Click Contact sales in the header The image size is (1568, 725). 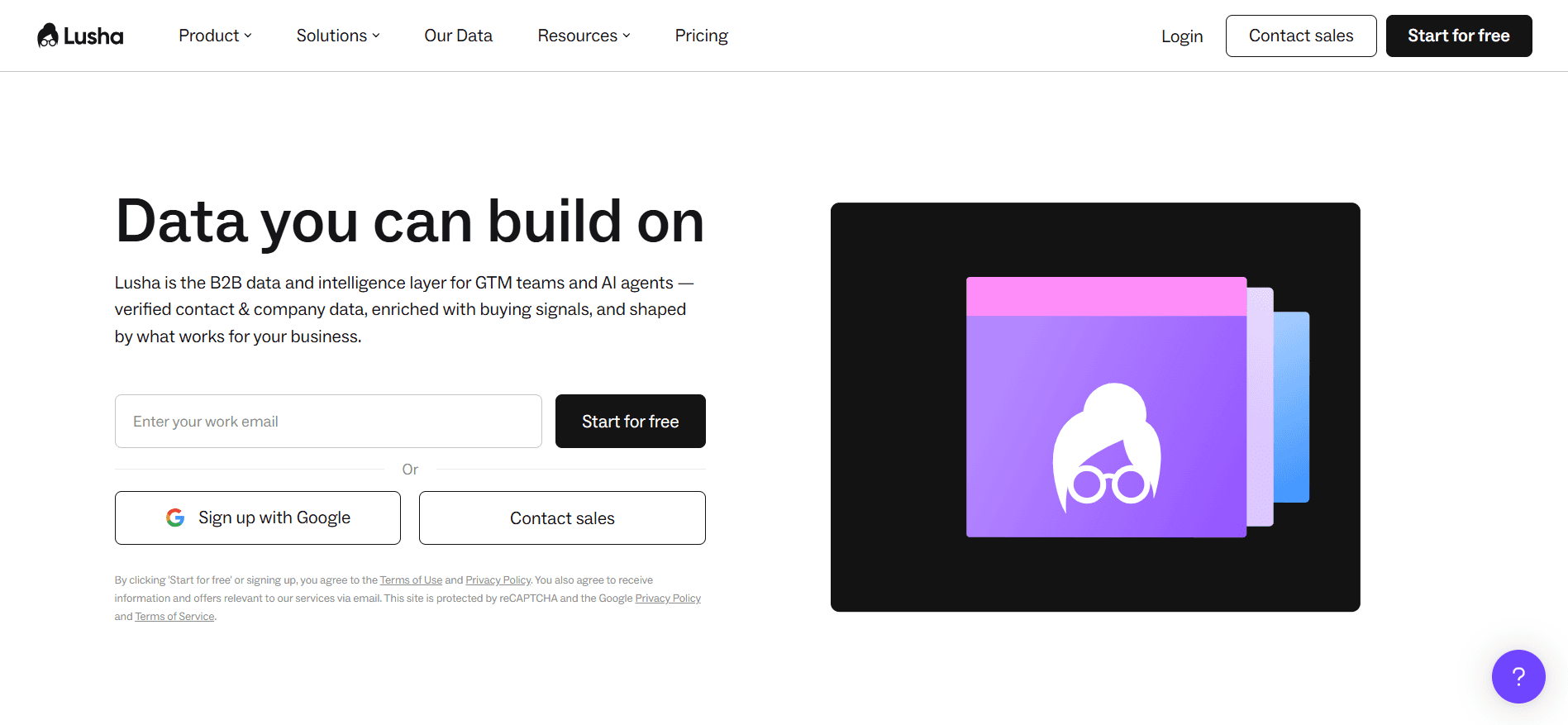coord(1301,36)
